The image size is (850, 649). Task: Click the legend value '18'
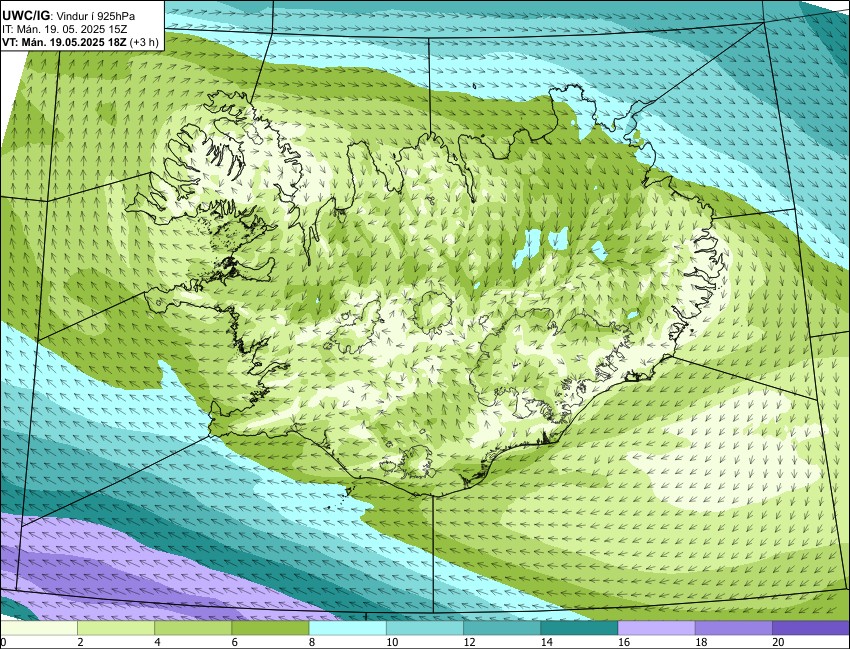click(701, 642)
